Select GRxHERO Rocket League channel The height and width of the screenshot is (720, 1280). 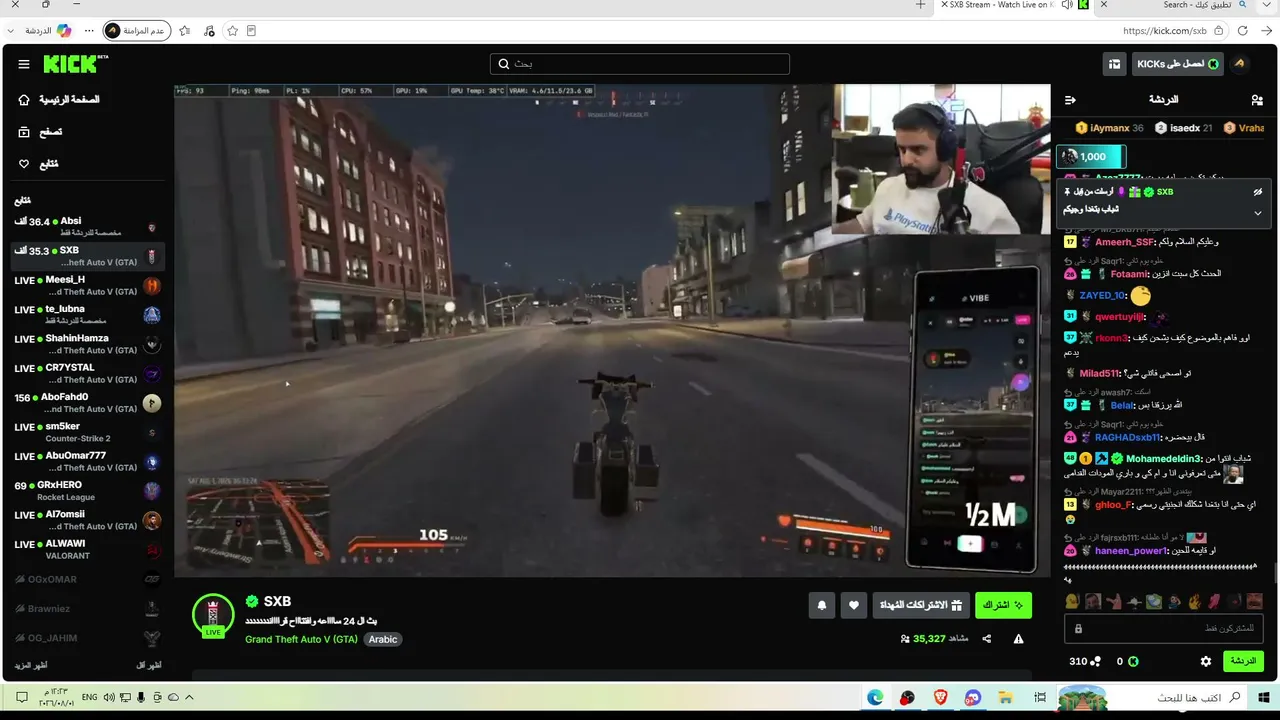click(88, 491)
